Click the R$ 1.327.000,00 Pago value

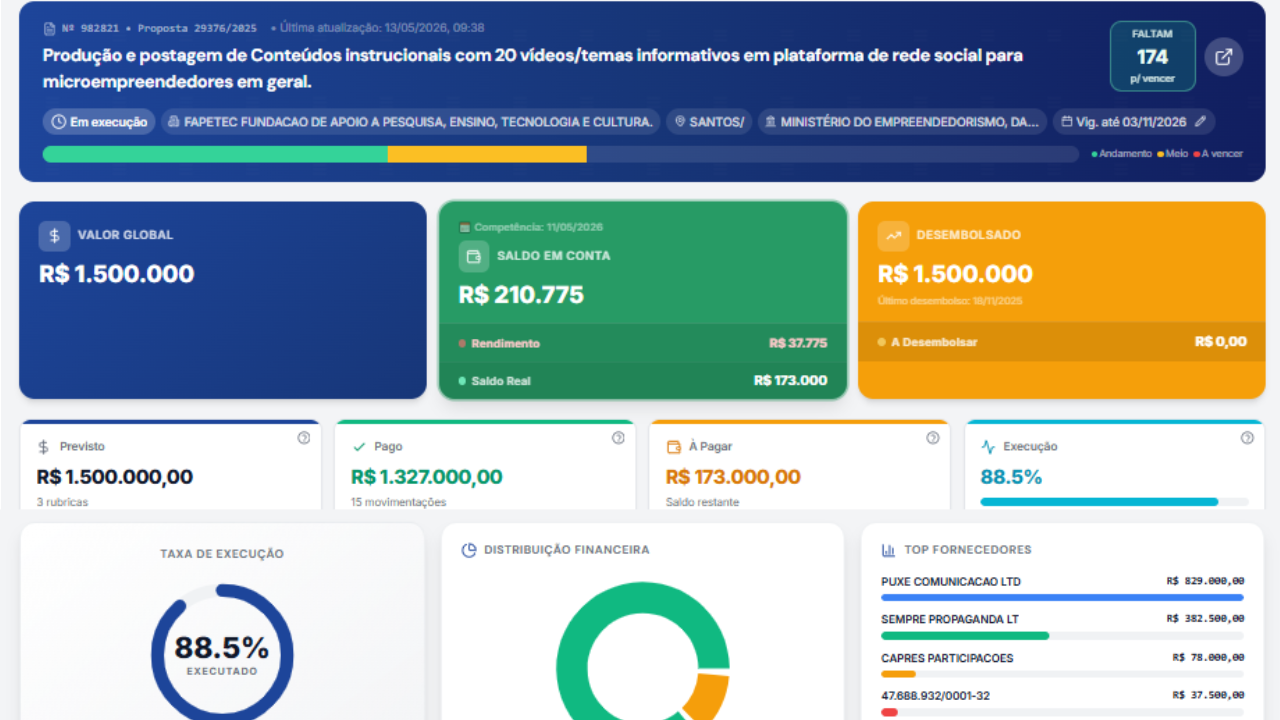pos(427,477)
